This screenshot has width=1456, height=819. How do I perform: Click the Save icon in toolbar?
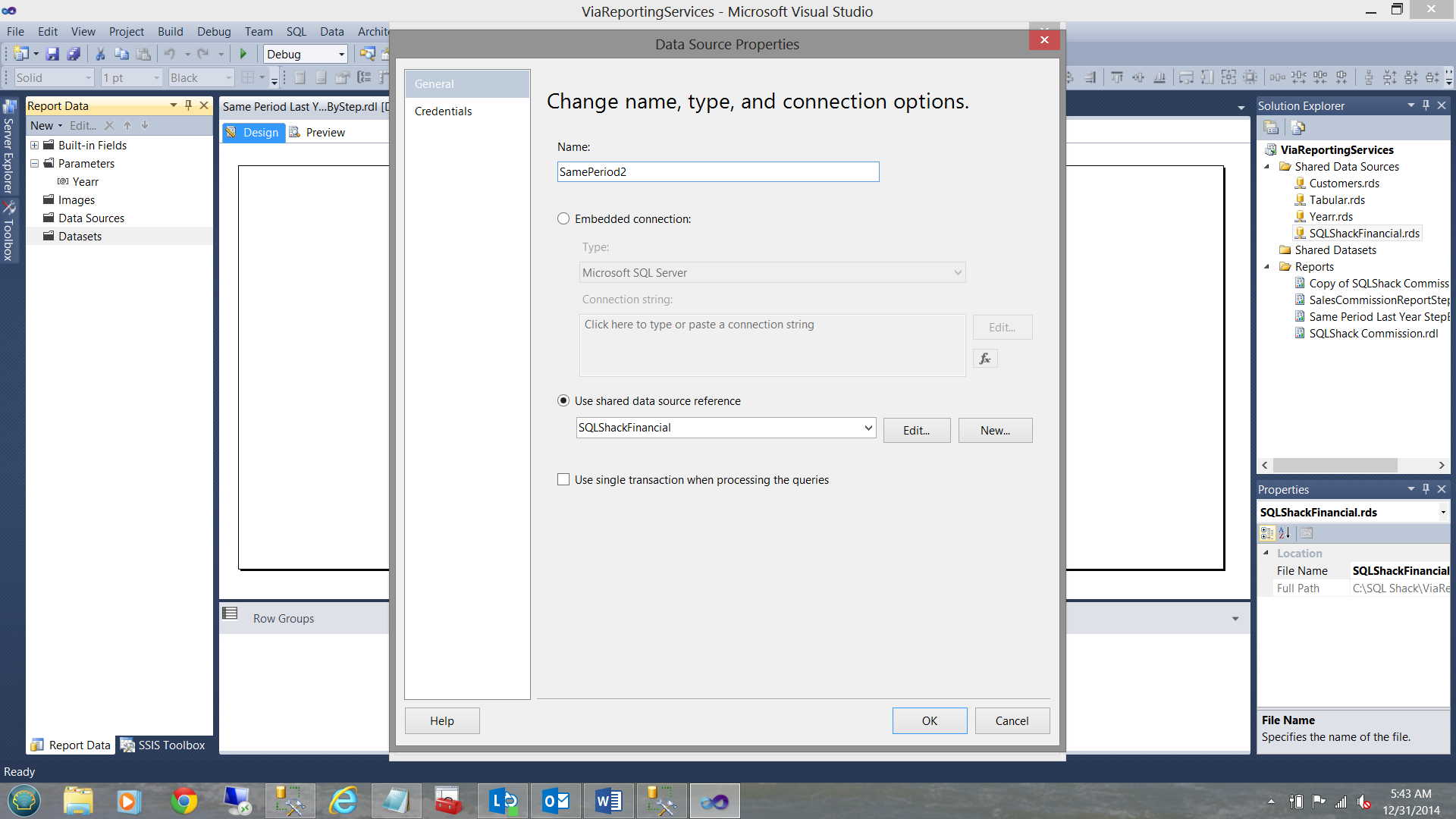point(52,54)
